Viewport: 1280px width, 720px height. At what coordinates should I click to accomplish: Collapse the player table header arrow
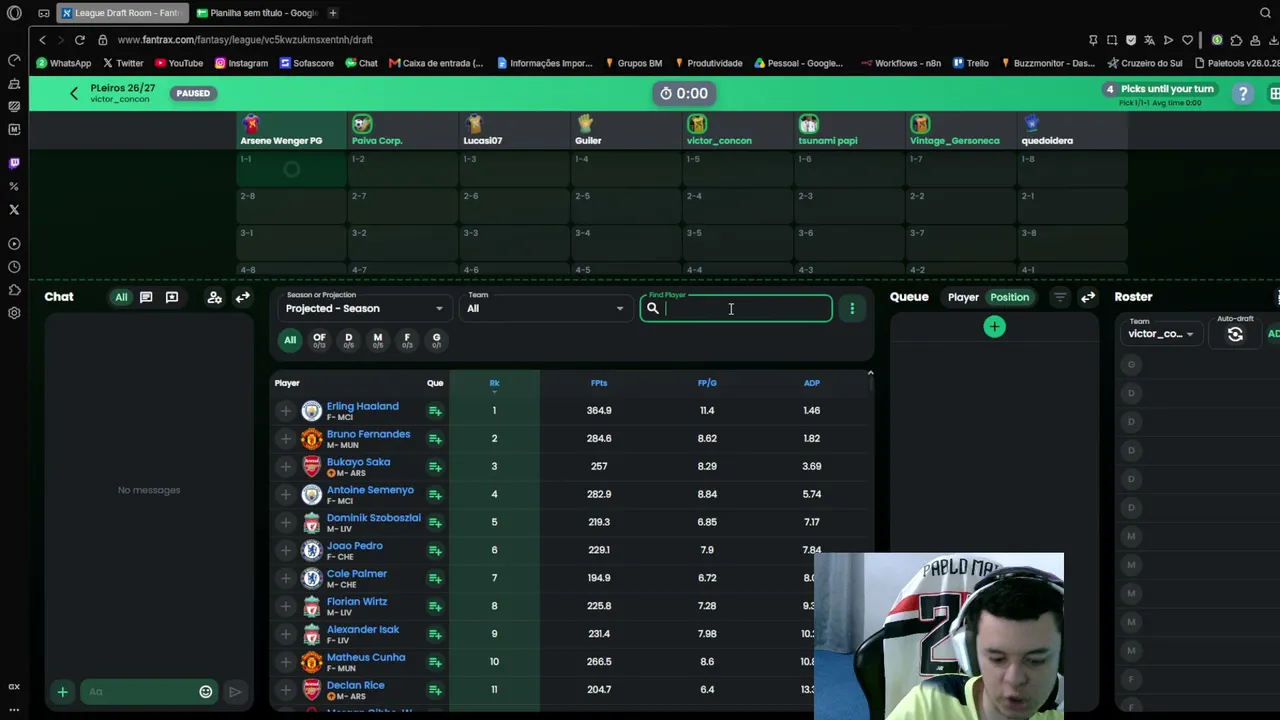[x=870, y=373]
